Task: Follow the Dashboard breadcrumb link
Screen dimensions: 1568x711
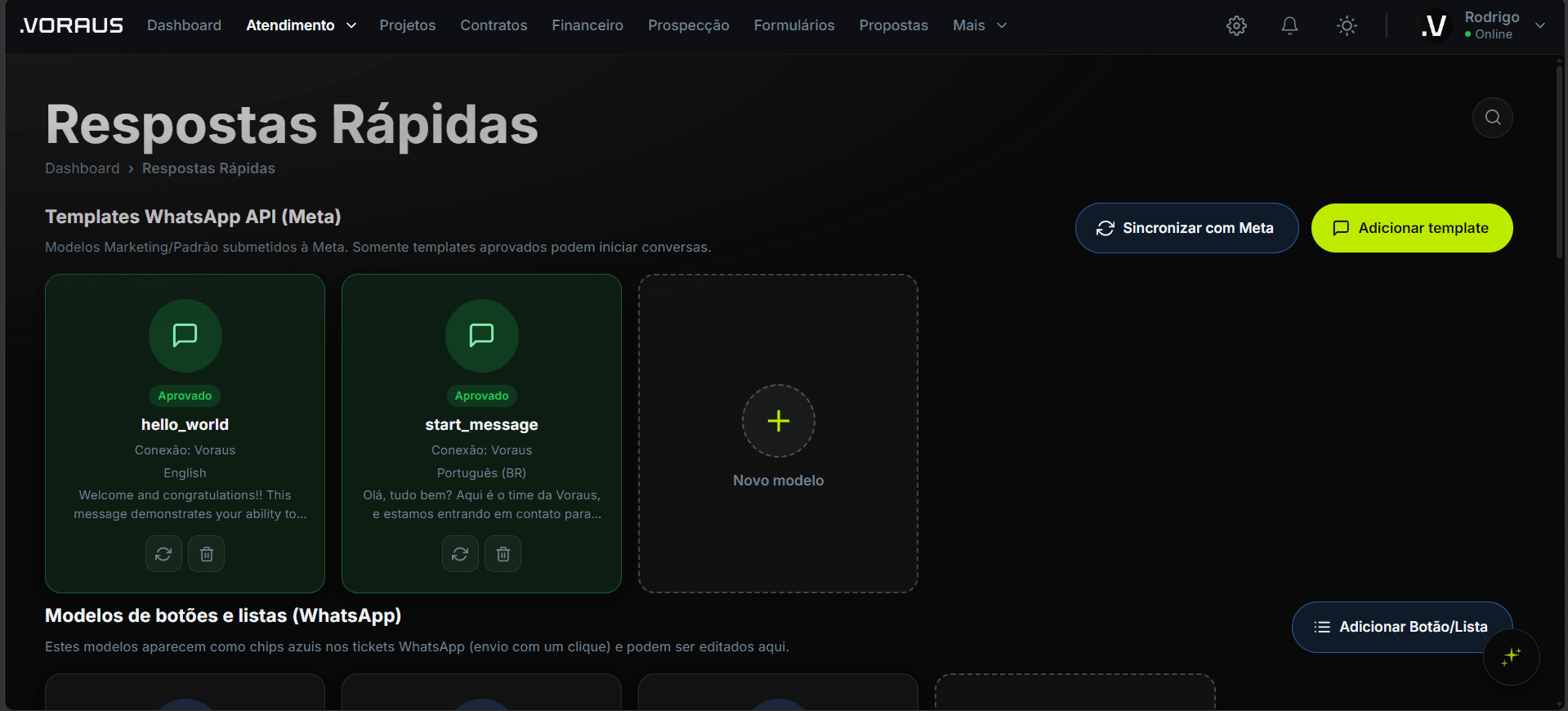Action: (83, 168)
